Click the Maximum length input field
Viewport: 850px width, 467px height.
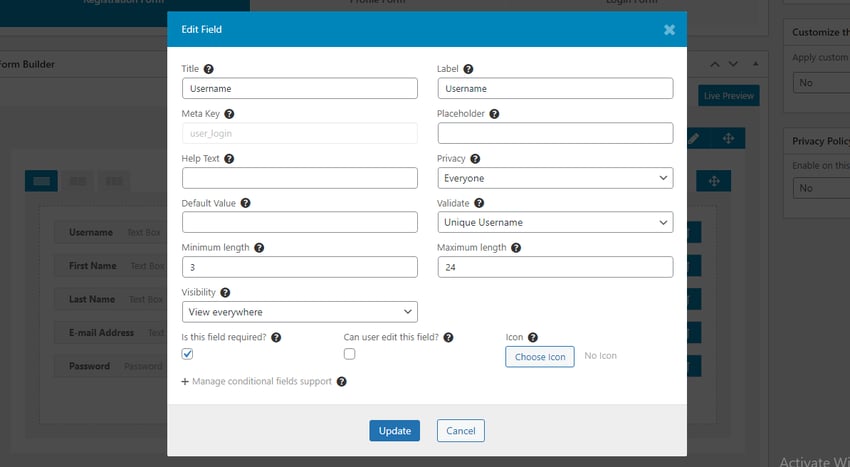[555, 267]
